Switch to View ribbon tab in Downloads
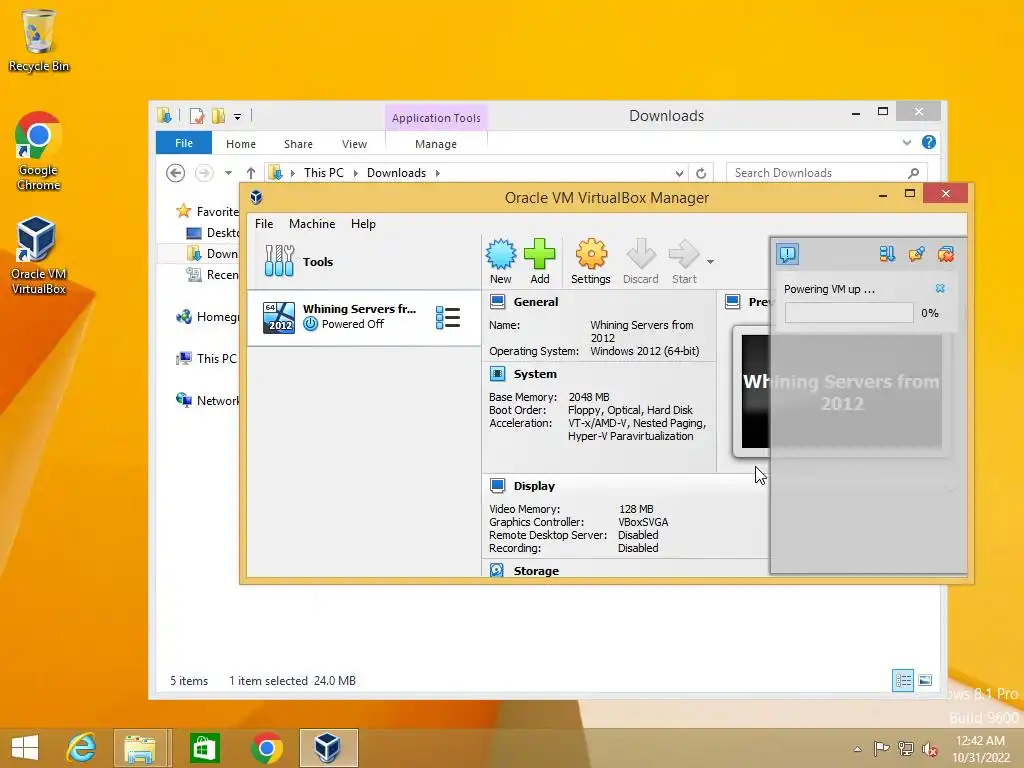This screenshot has height=768, width=1024. tap(354, 144)
